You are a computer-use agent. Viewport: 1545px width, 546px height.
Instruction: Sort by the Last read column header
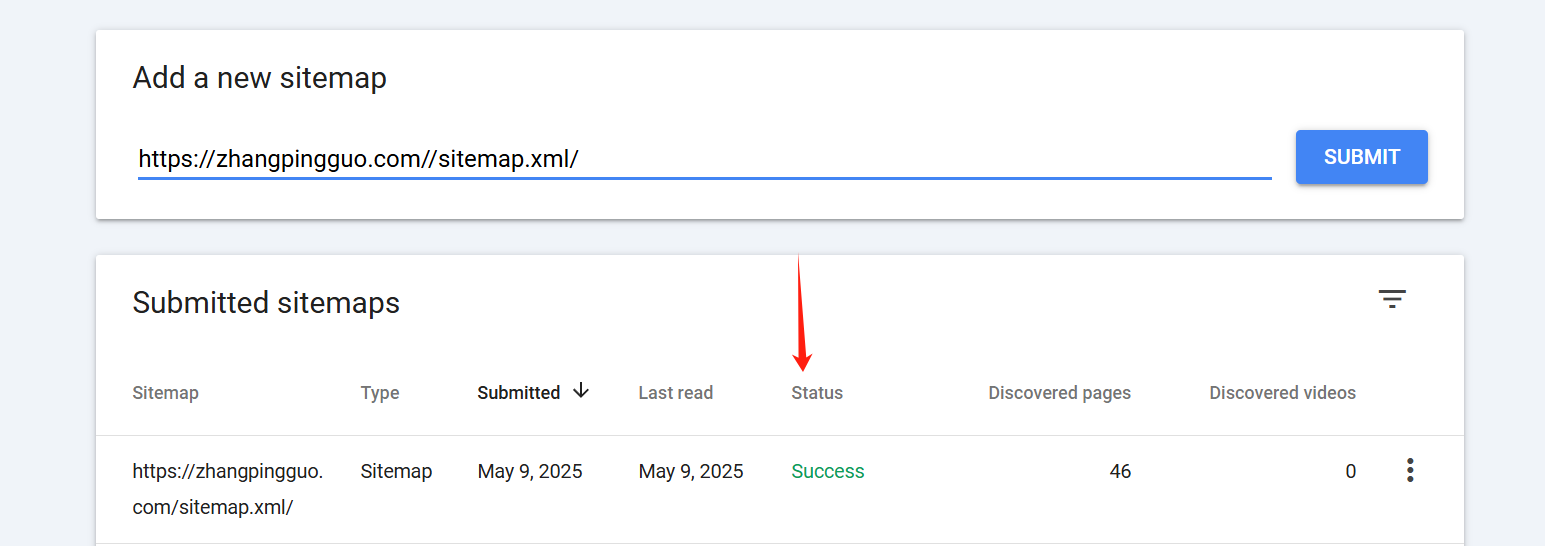pyautogui.click(x=676, y=393)
